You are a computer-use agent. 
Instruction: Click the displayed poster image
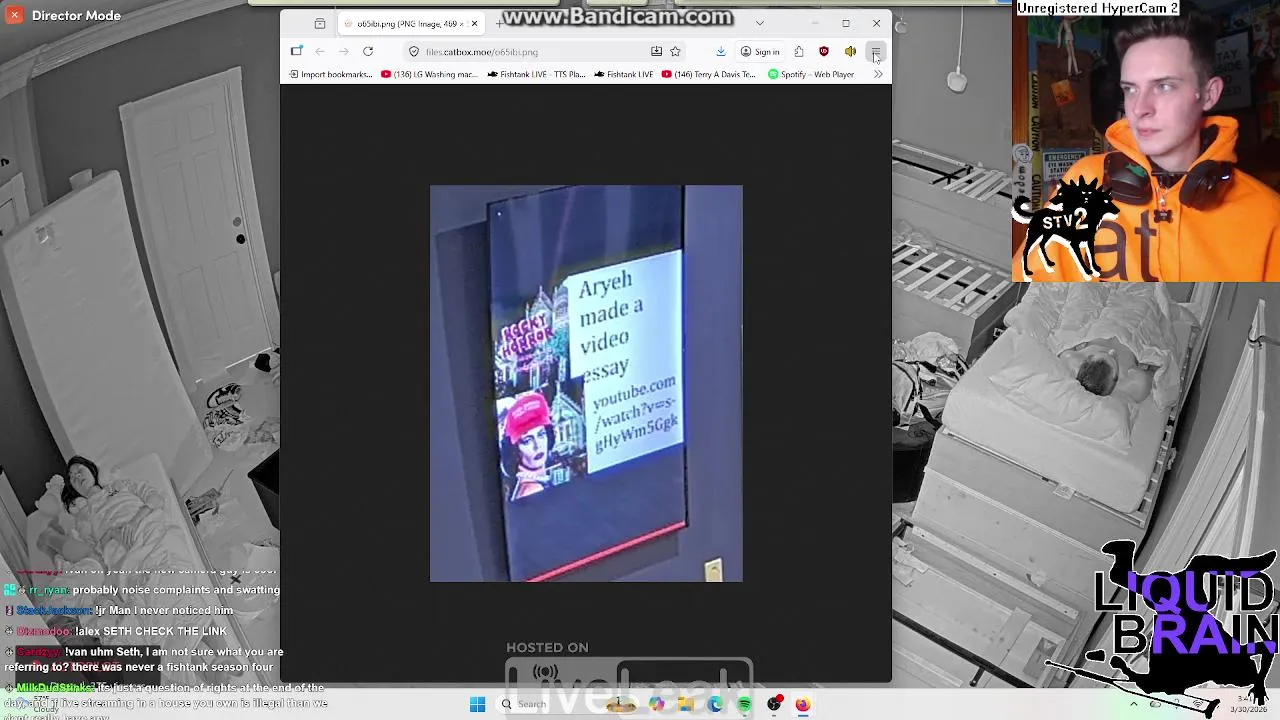tap(586, 383)
